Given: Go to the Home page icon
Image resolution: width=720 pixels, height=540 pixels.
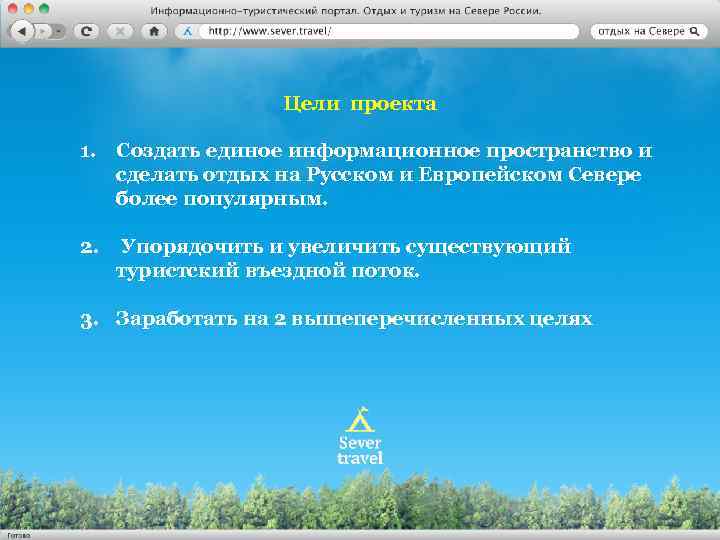Looking at the screenshot, I should 154,31.
